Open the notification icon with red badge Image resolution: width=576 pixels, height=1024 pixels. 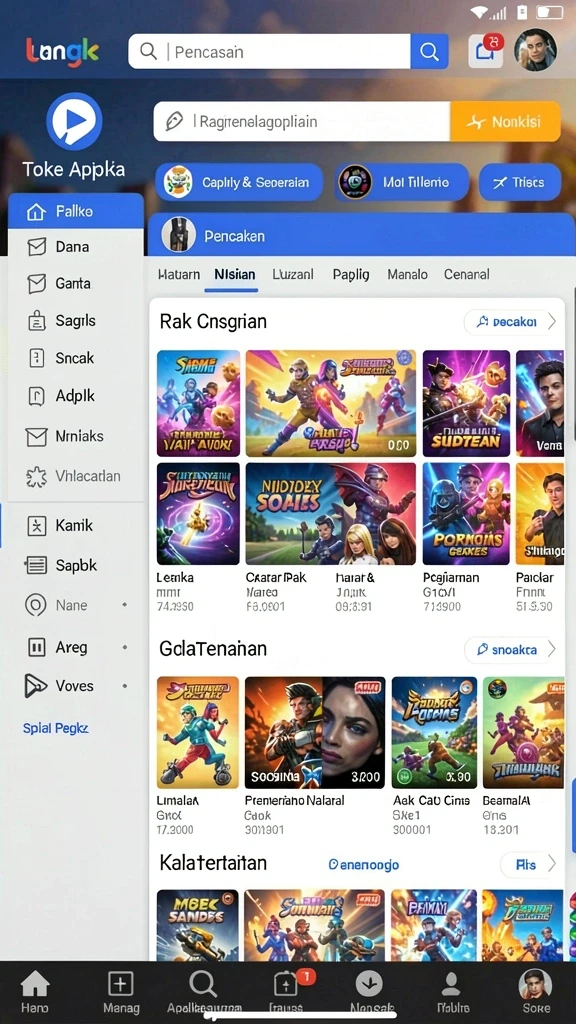(x=486, y=51)
